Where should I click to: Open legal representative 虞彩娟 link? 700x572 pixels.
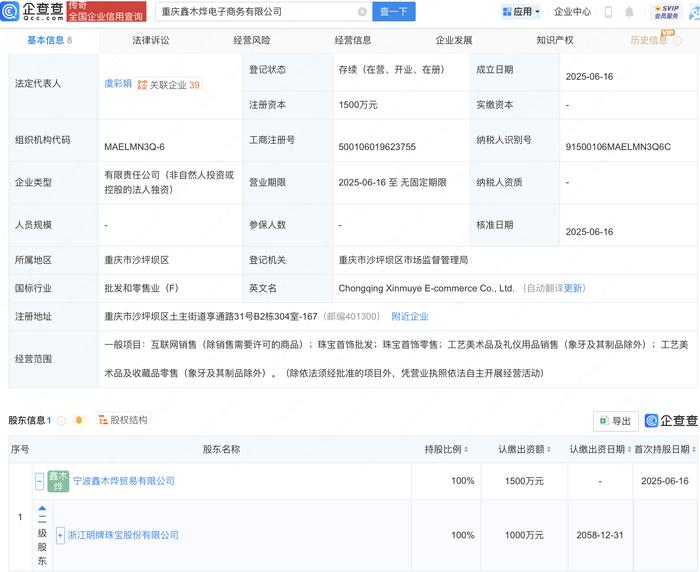pyautogui.click(x=118, y=84)
